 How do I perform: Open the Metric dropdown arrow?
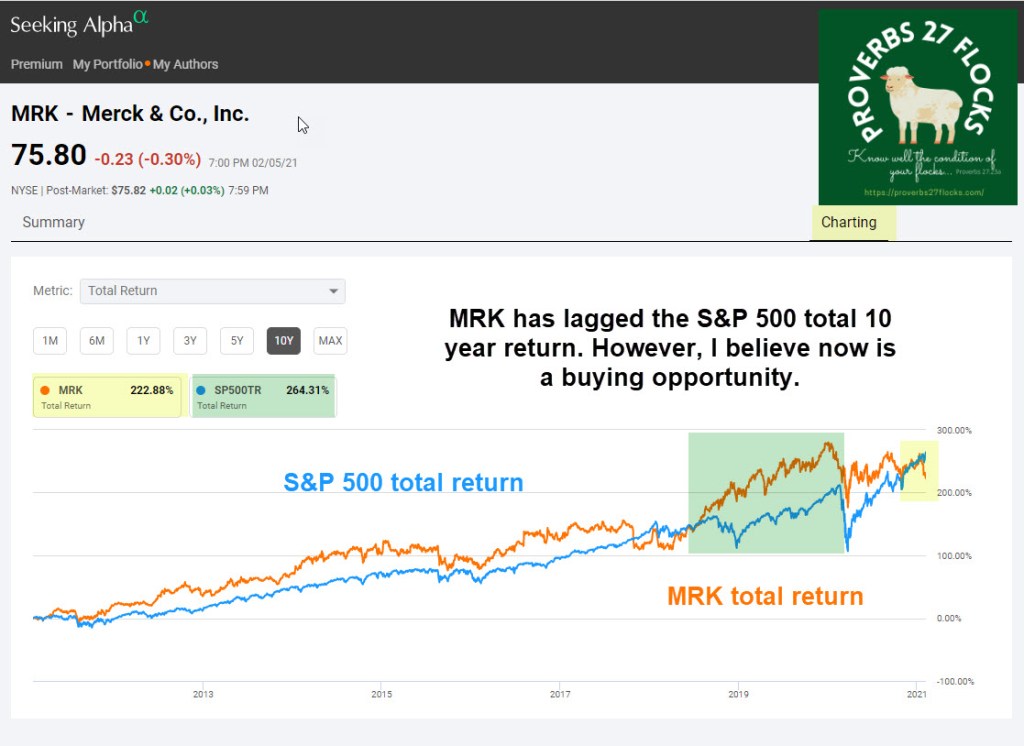(333, 291)
